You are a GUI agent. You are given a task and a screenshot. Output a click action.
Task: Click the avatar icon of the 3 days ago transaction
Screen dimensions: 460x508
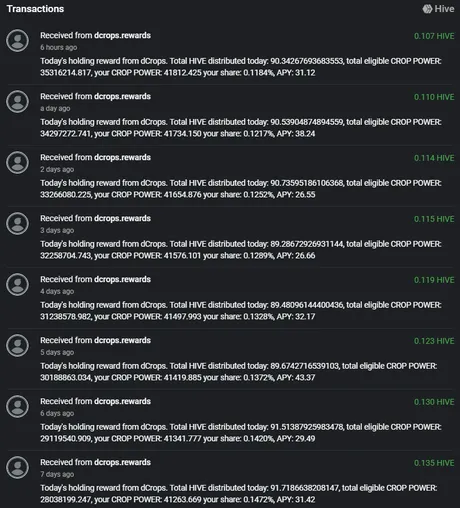coord(18,224)
